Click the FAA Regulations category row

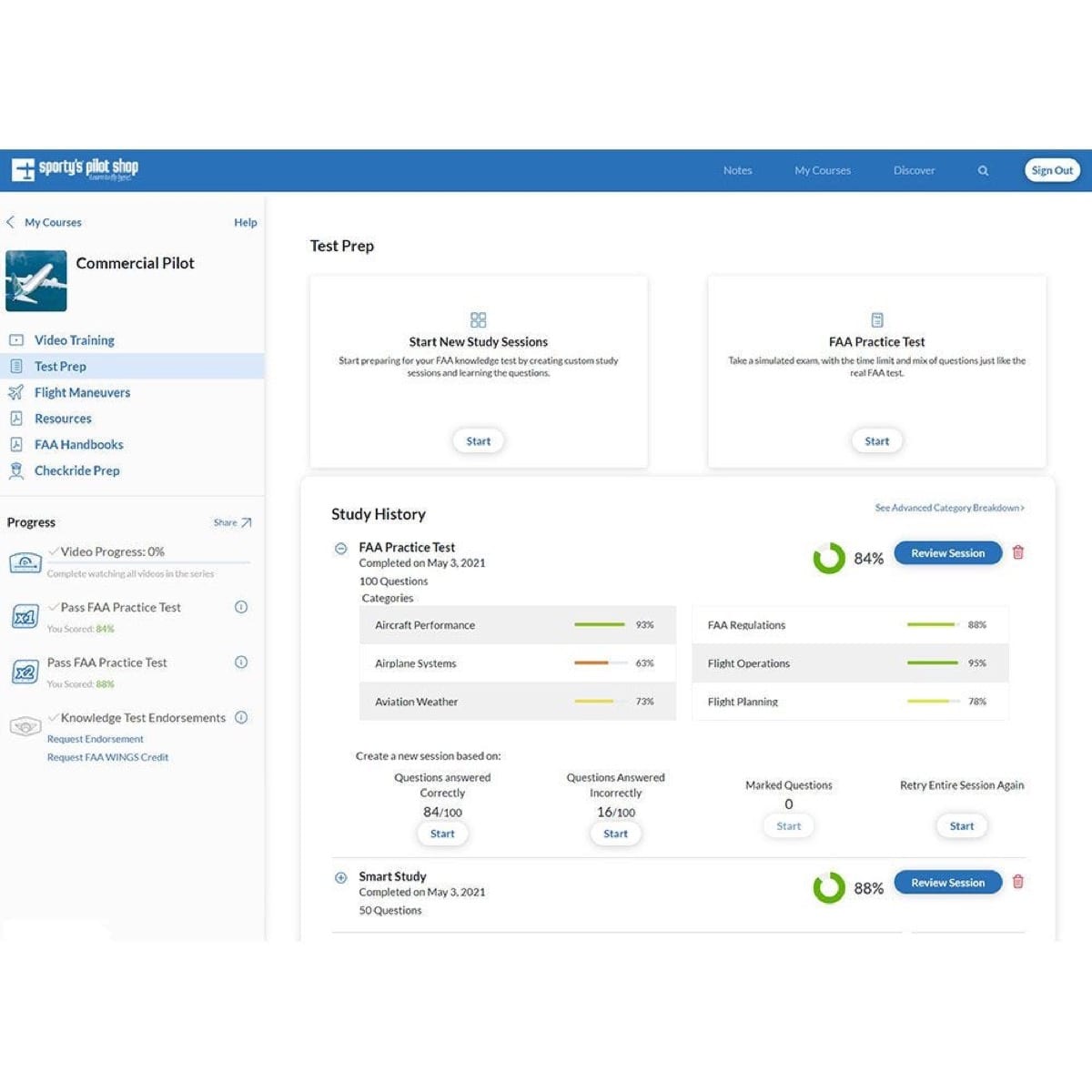point(850,625)
